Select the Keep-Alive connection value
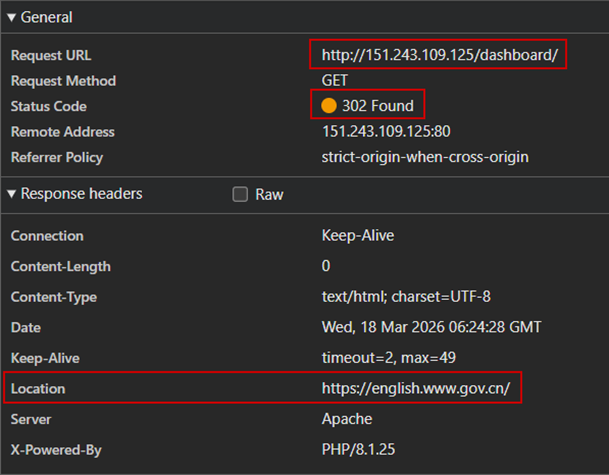609x475 pixels. tap(357, 236)
